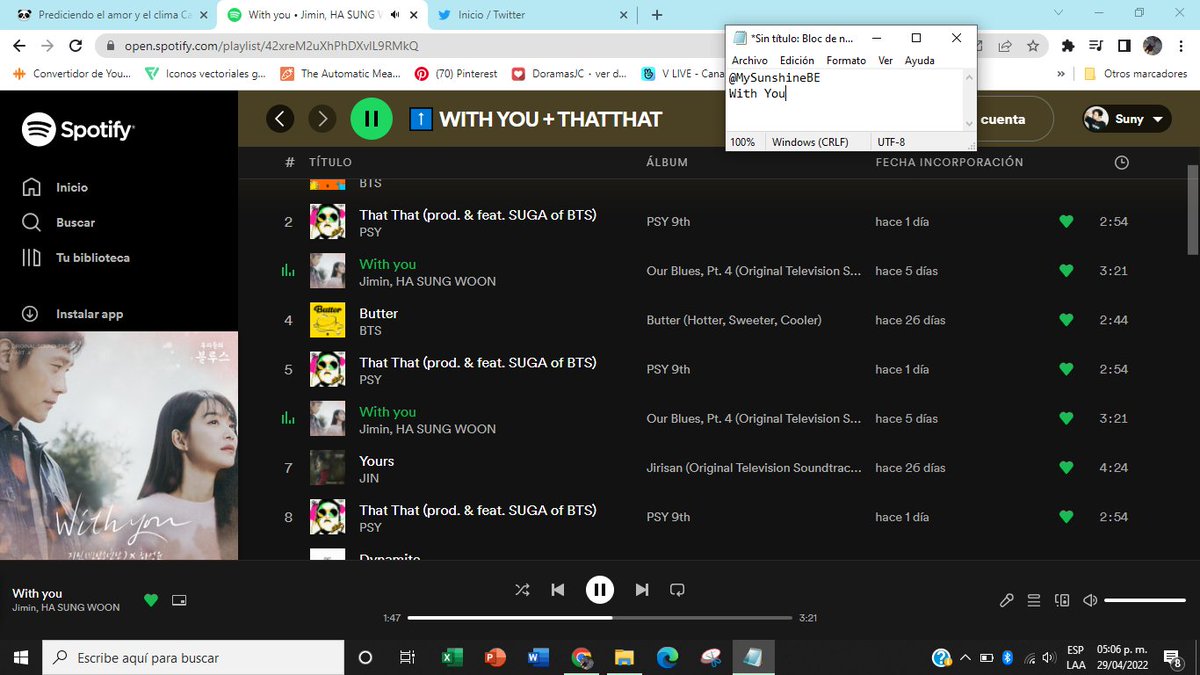
Task: Unlike That That row 5 heart
Action: (x=1066, y=369)
